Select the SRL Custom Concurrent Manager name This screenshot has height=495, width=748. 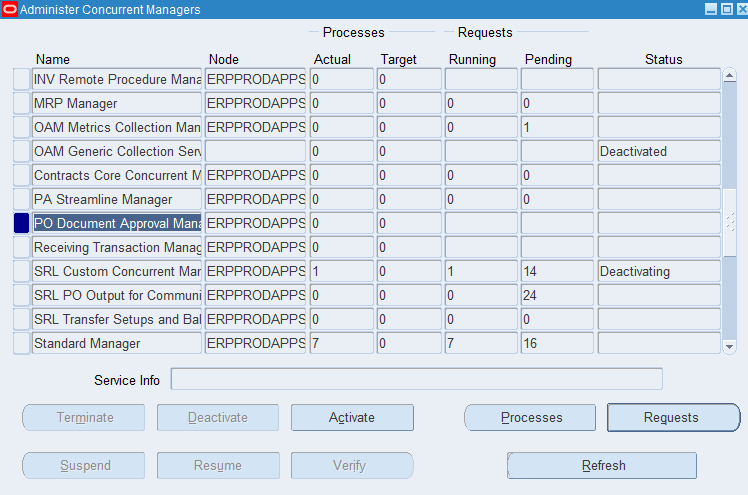pyautogui.click(x=117, y=272)
